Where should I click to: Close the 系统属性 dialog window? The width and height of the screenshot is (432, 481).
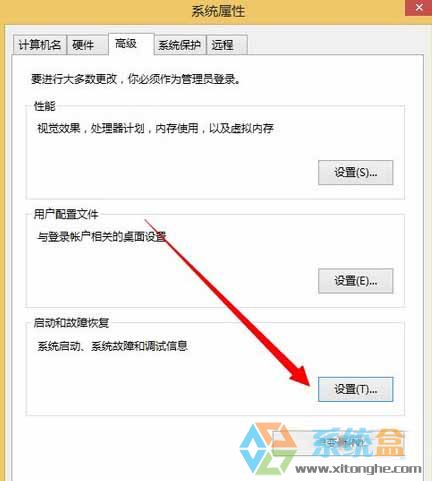point(419,7)
